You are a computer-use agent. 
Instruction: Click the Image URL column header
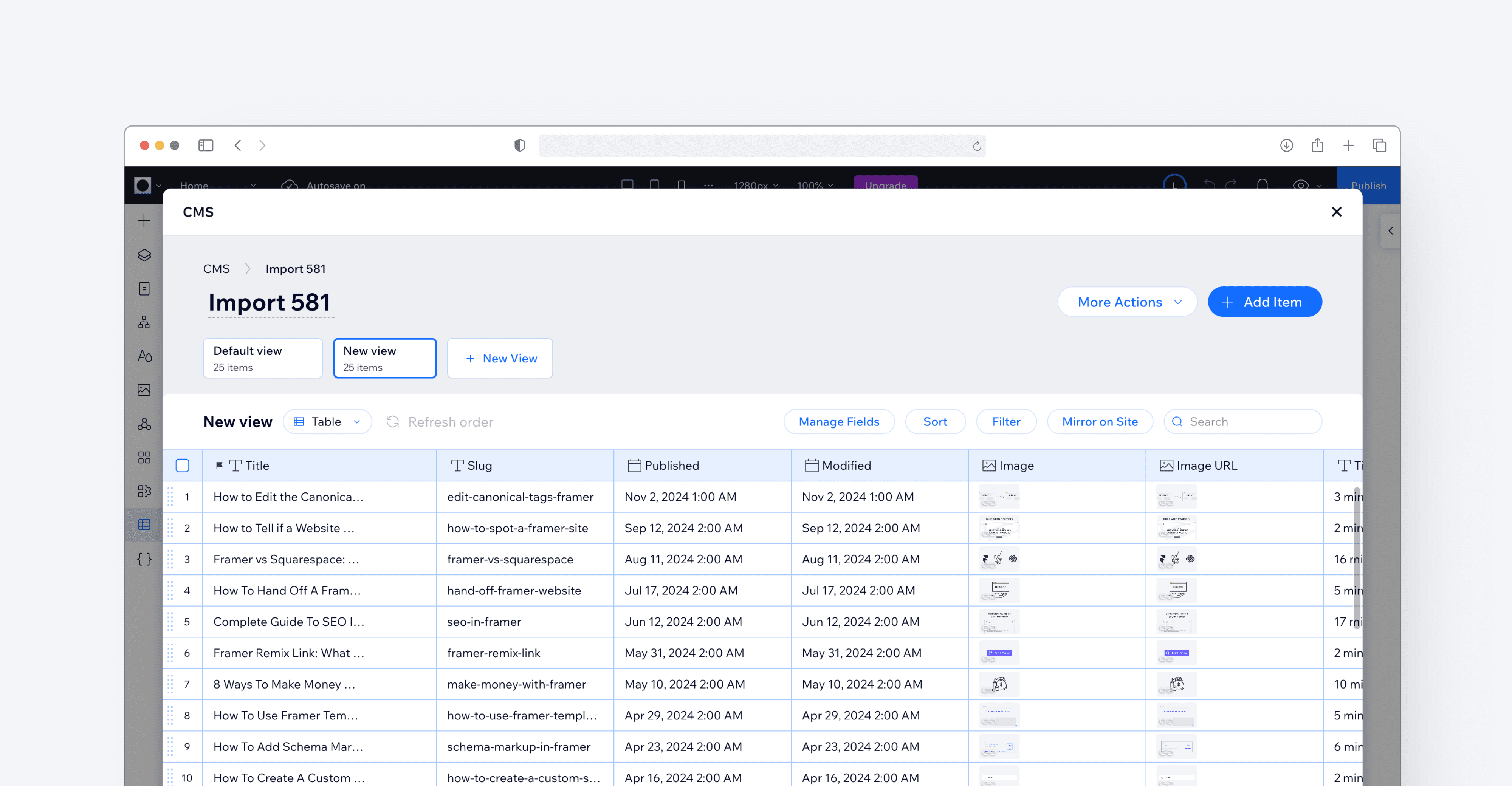click(1235, 466)
